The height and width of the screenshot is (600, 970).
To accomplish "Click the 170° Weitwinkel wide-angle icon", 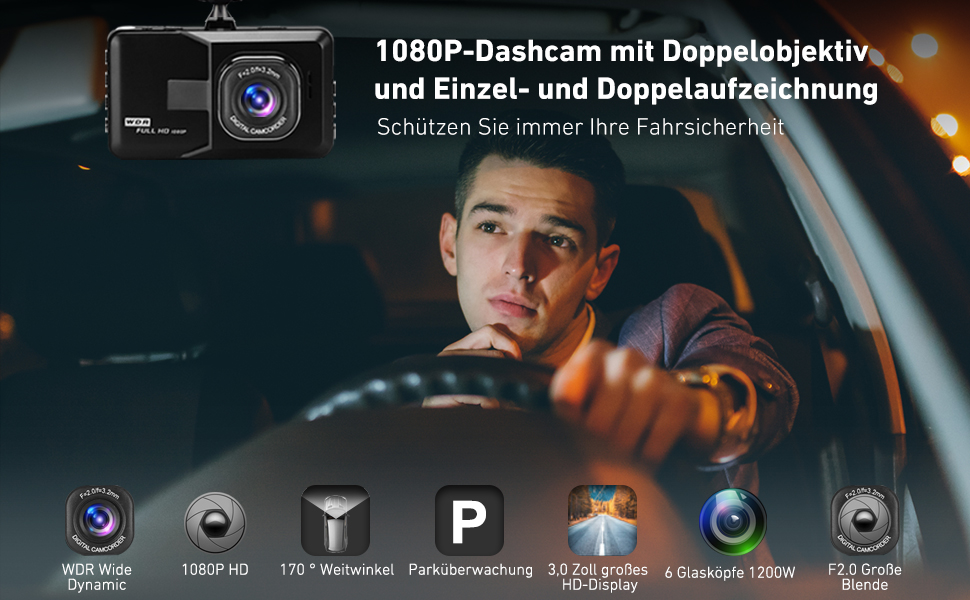I will point(335,521).
